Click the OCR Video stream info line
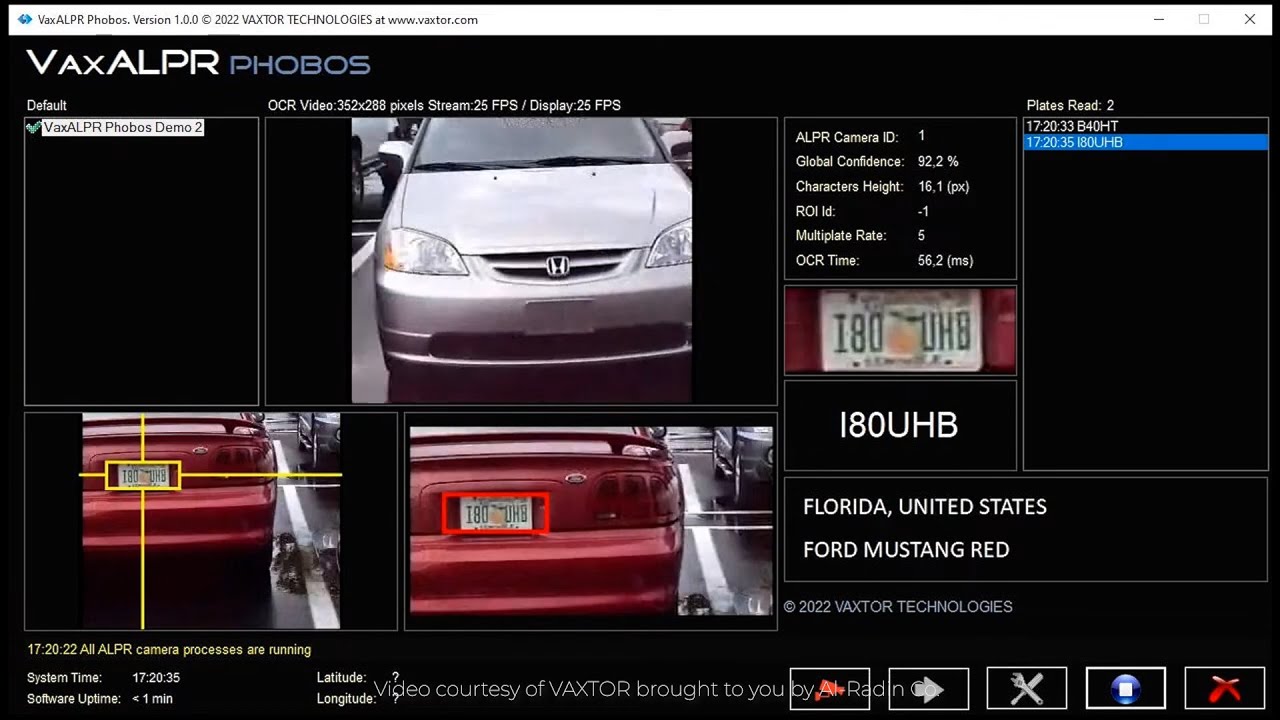The width and height of the screenshot is (1280, 720). (x=444, y=105)
